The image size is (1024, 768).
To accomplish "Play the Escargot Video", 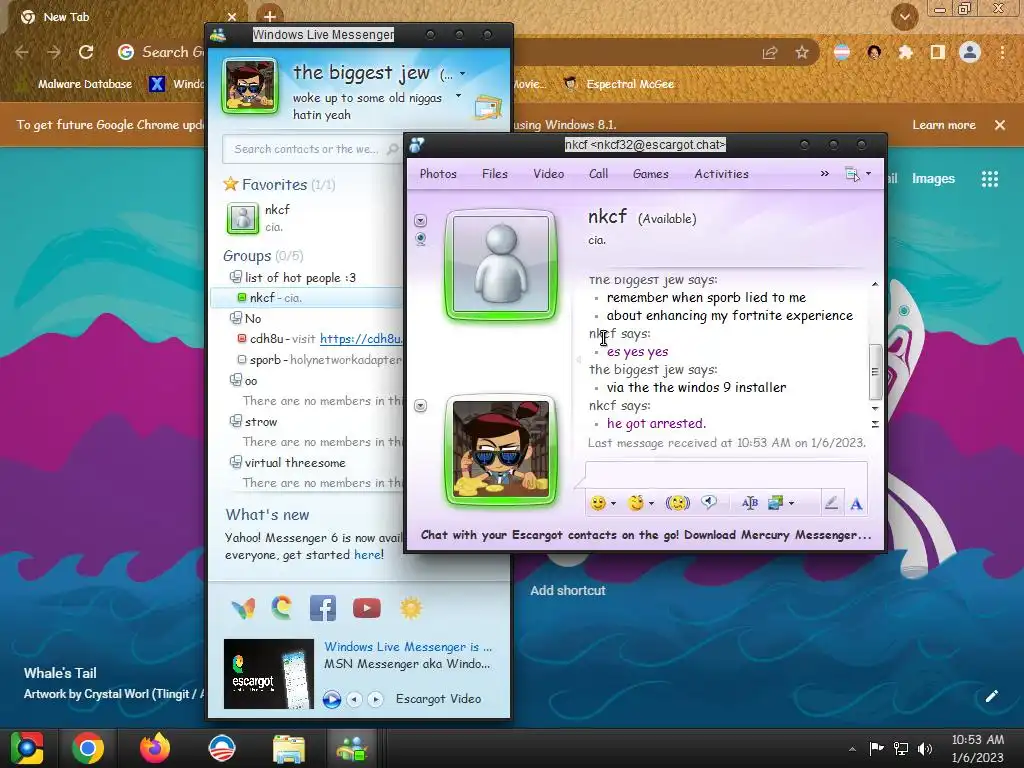I will point(332,699).
